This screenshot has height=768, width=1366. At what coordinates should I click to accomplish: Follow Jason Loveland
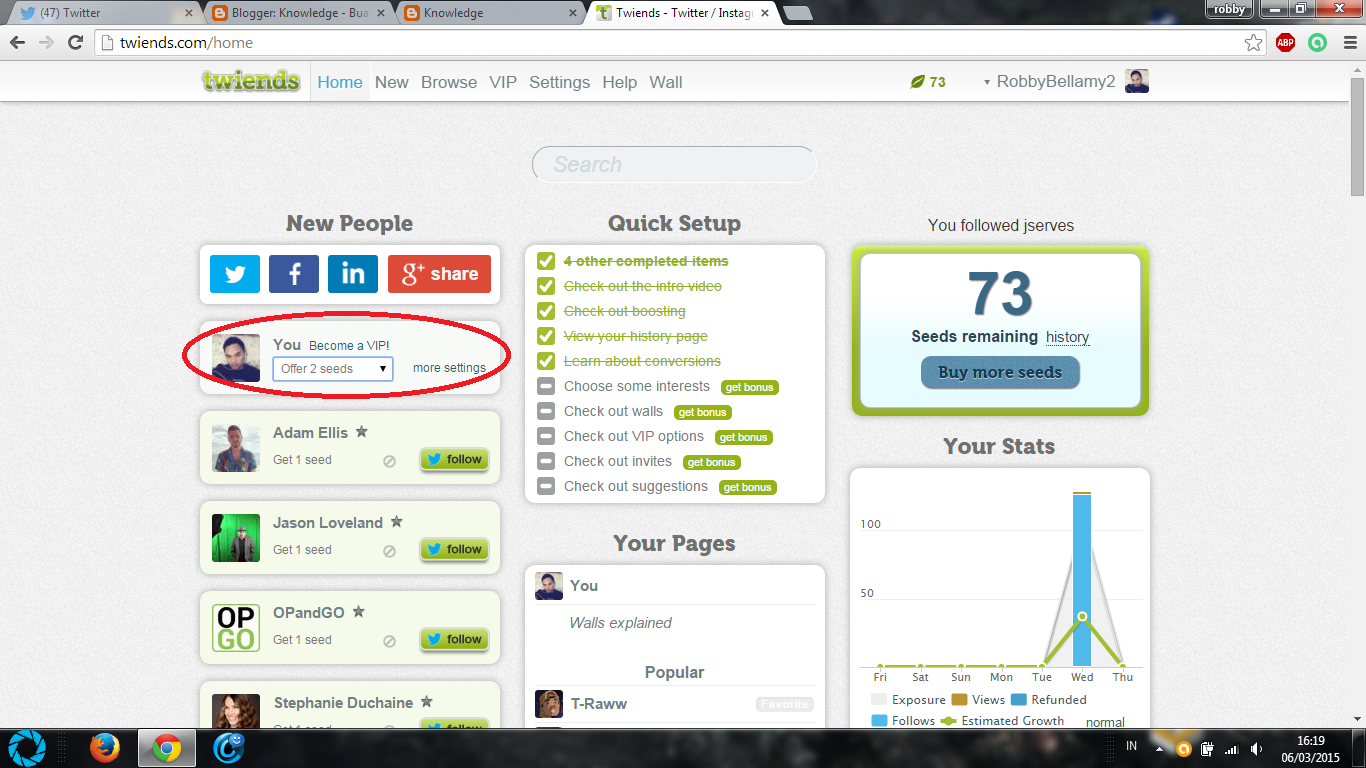(x=454, y=550)
